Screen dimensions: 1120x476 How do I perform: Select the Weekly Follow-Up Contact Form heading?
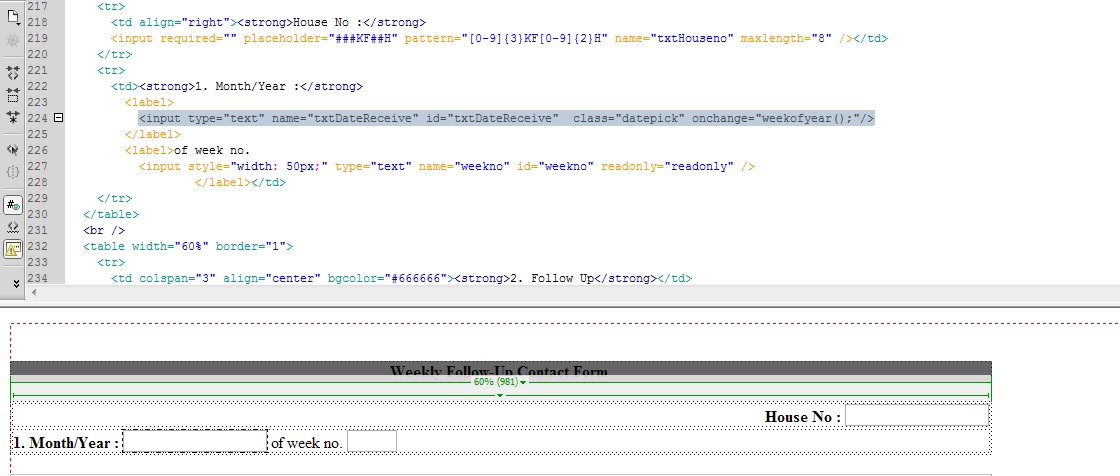(499, 371)
